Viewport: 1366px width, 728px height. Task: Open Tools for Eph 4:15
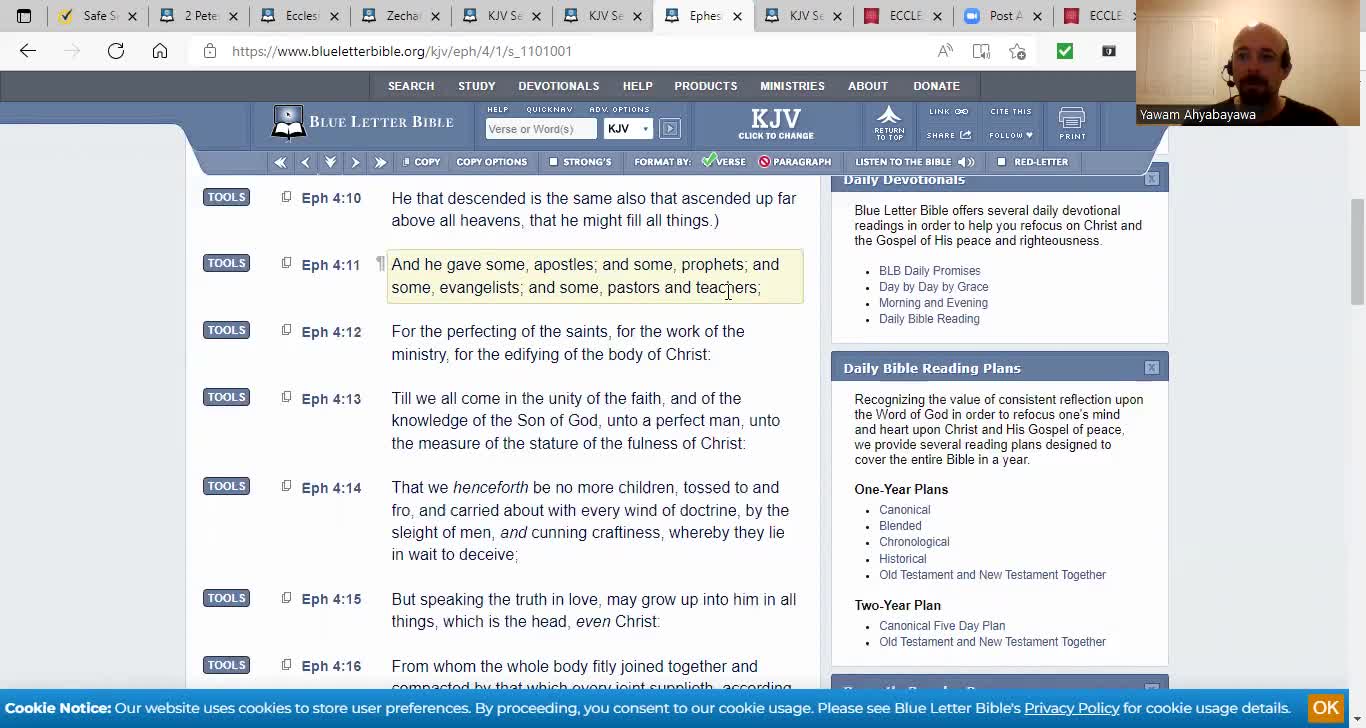coord(226,598)
